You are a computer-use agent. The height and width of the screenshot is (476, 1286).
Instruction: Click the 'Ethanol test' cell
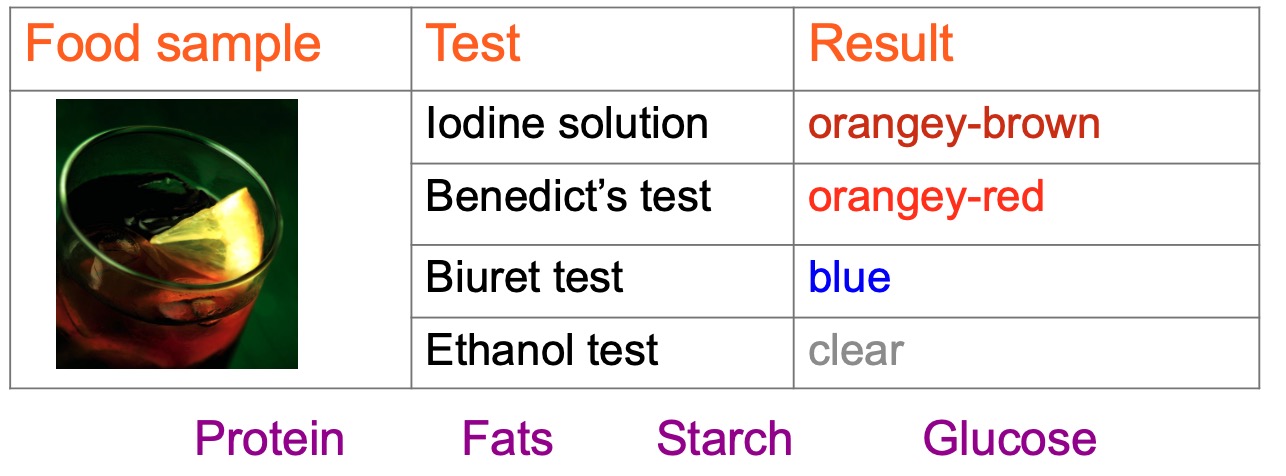click(542, 351)
